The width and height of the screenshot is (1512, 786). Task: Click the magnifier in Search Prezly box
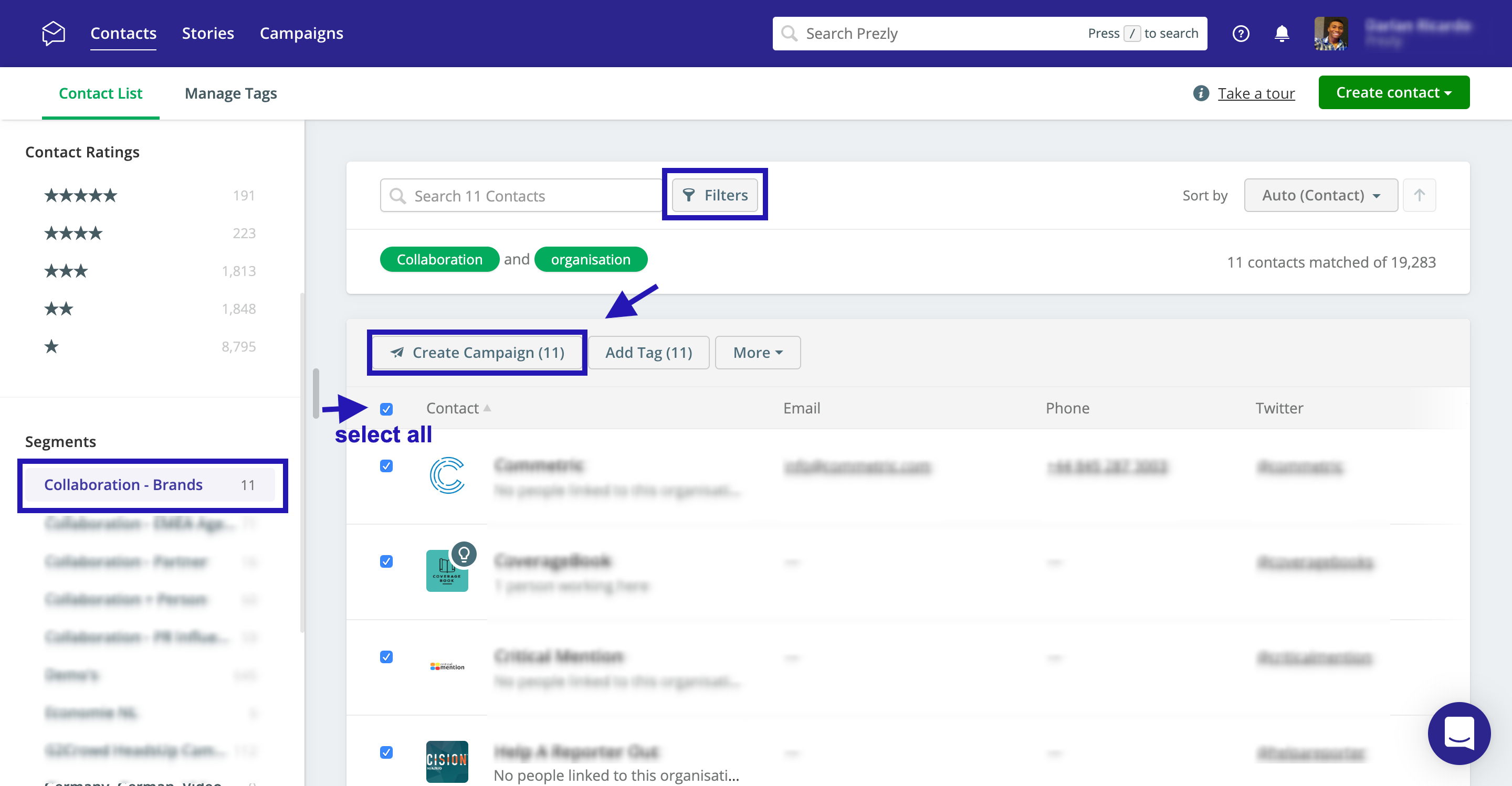[790, 34]
